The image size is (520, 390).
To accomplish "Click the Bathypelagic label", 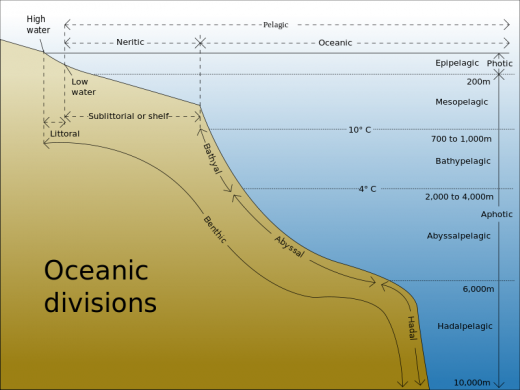I will click(463, 161).
